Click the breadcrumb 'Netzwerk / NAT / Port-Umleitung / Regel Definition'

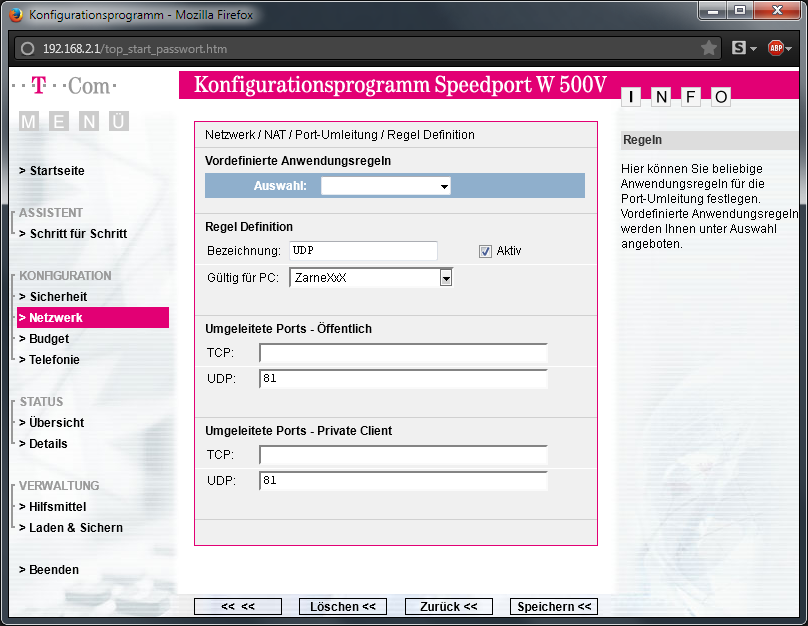click(340, 135)
